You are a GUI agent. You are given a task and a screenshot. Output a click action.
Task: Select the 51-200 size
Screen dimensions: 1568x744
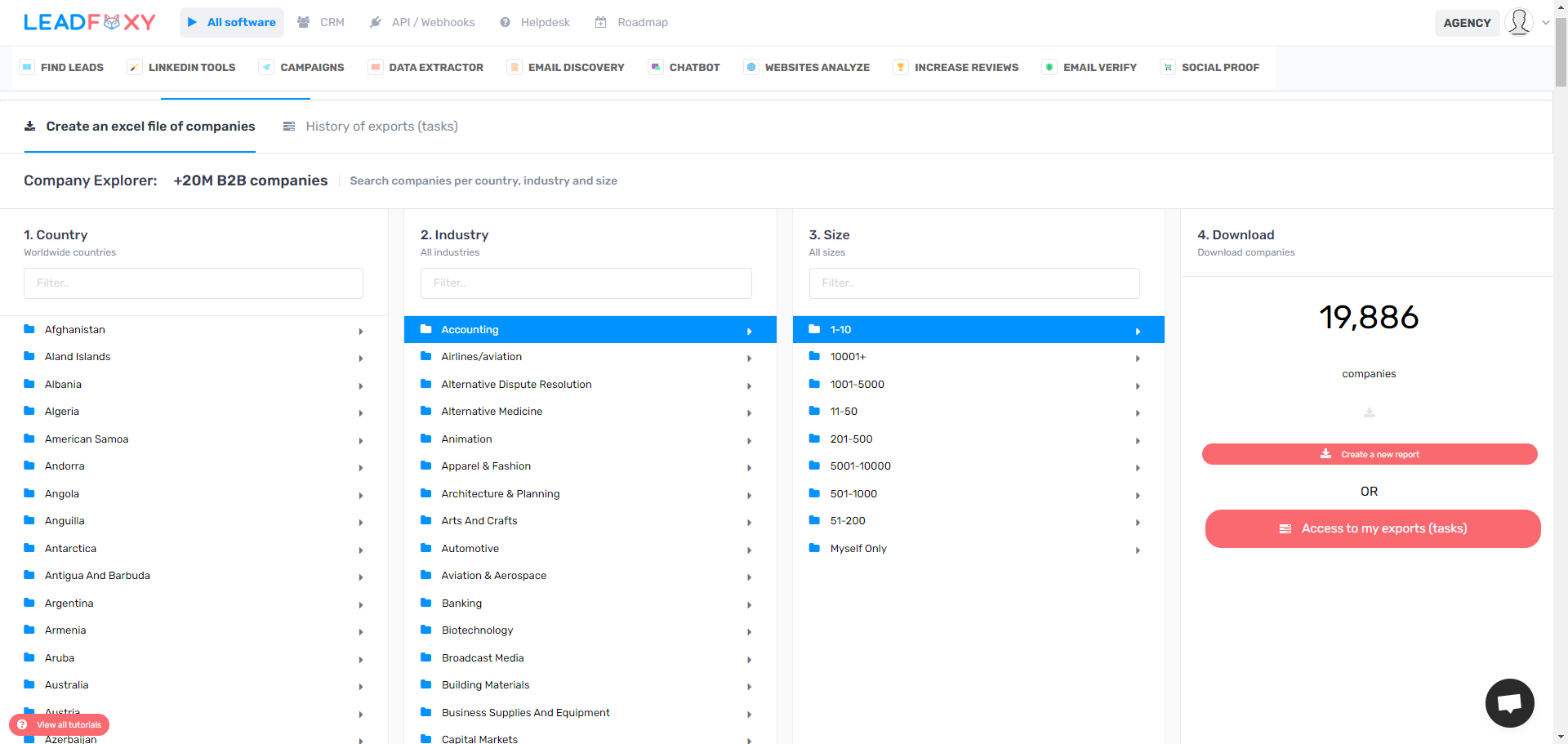[978, 520]
